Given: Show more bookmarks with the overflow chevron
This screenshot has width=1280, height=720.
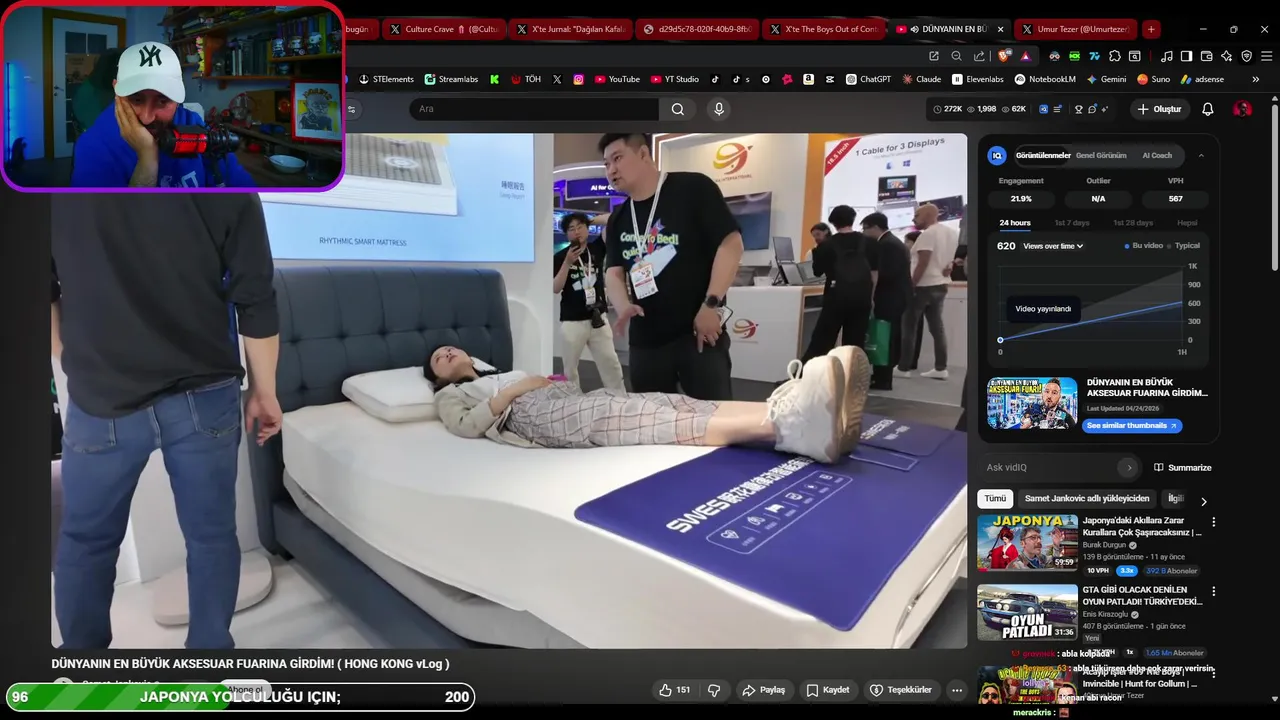Looking at the screenshot, I should click(1256, 79).
